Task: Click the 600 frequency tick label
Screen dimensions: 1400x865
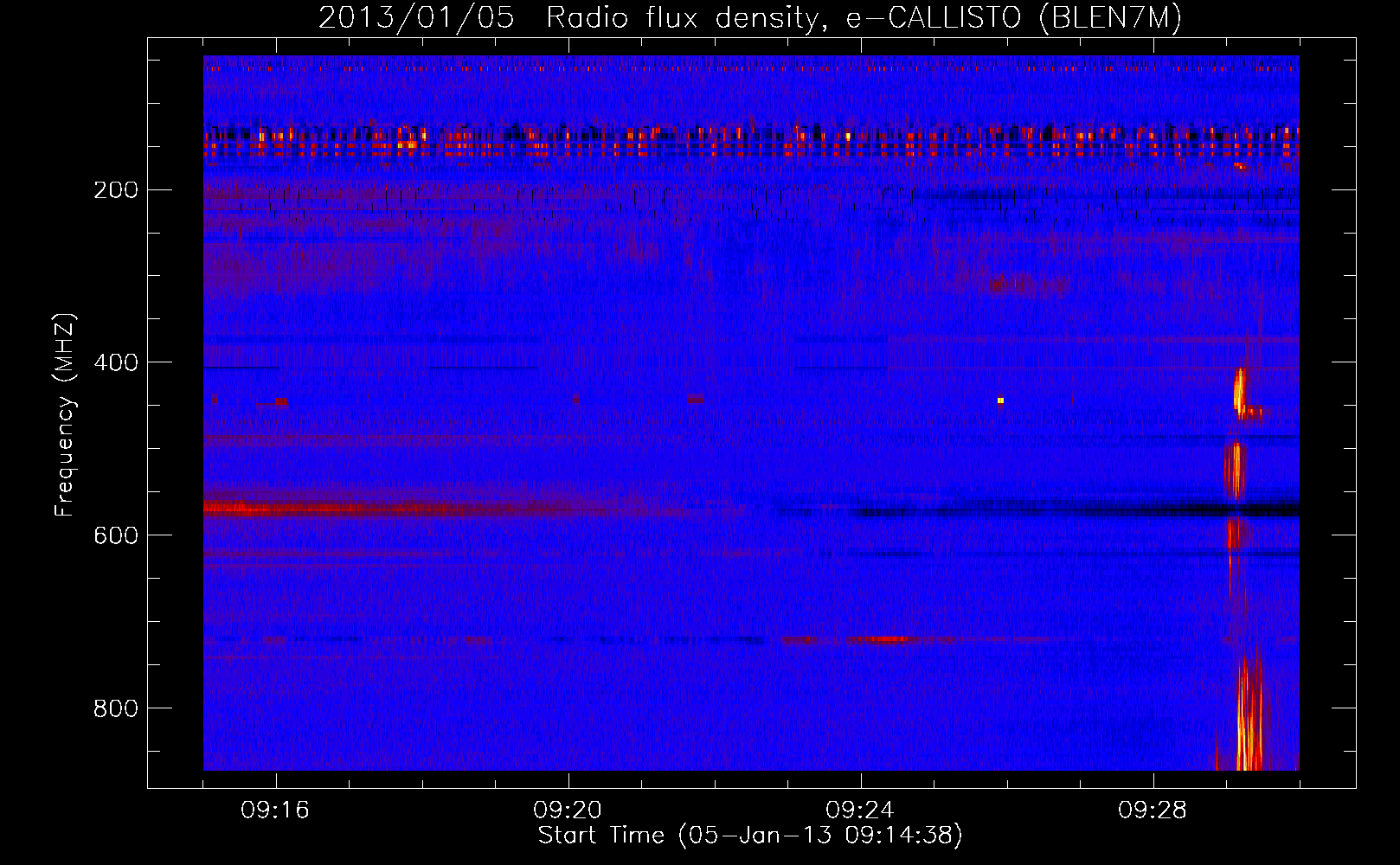Action: (x=116, y=535)
